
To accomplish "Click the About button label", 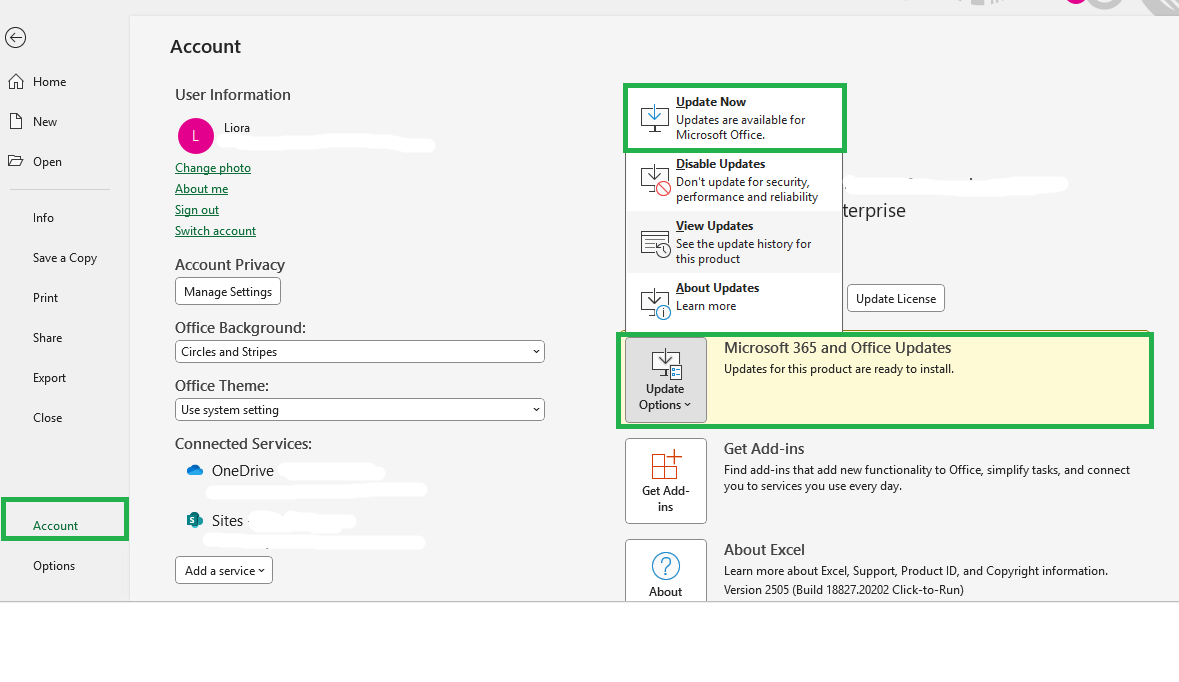I will pyautogui.click(x=665, y=592).
